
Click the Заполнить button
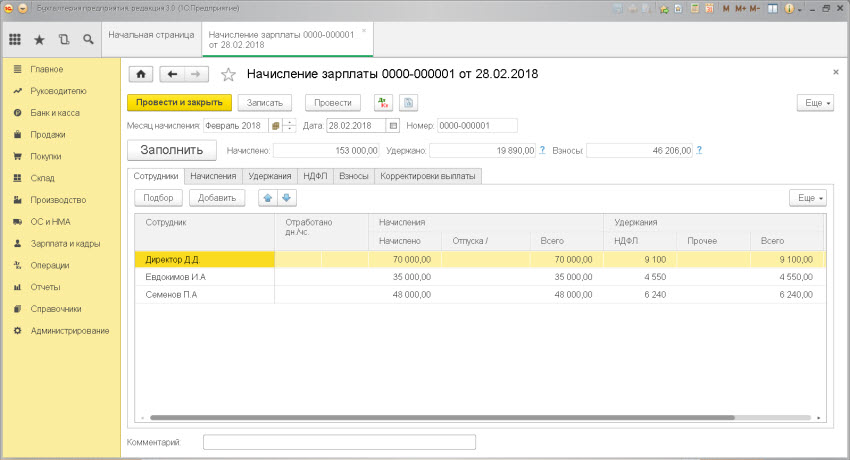point(172,150)
